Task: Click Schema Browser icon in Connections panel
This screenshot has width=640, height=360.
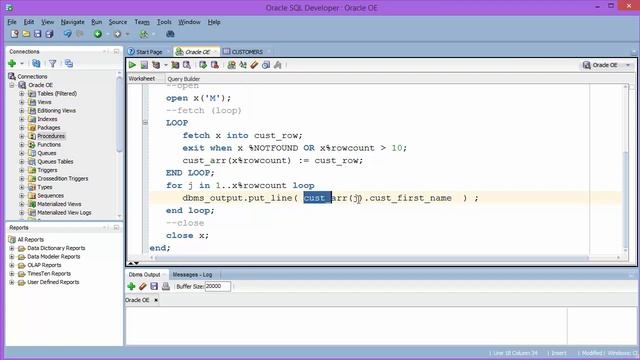Action: [69, 63]
